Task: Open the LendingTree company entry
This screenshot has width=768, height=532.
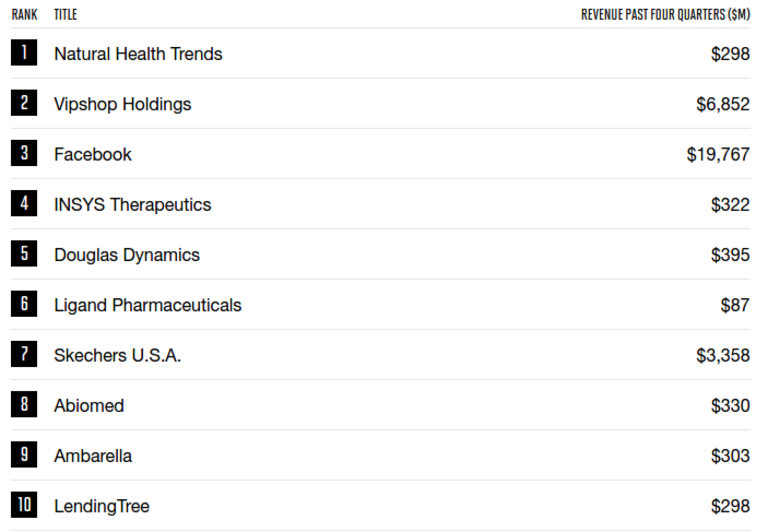Action: pyautogui.click(x=101, y=507)
